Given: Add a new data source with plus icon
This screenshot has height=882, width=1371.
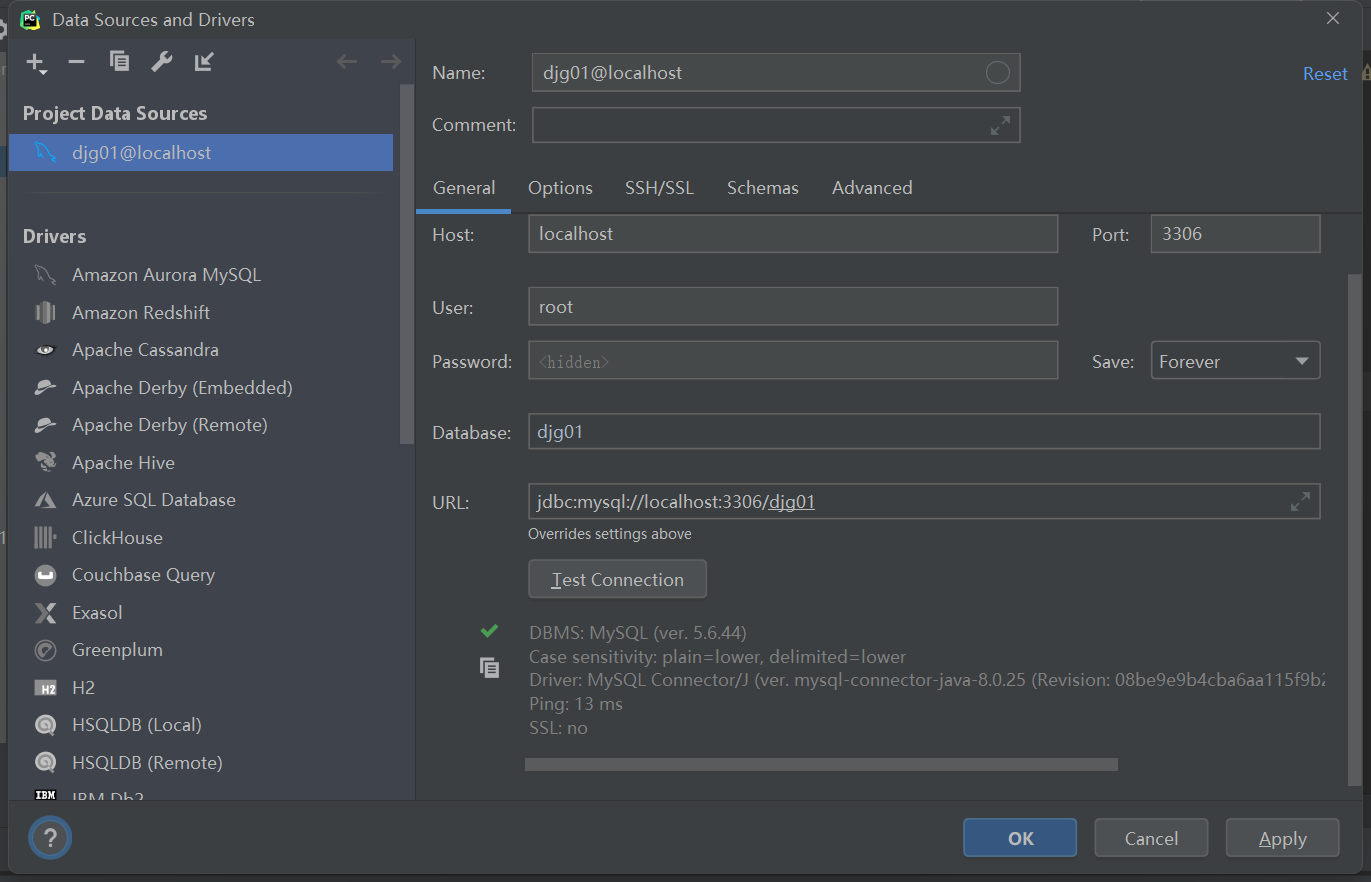Looking at the screenshot, I should (x=36, y=63).
